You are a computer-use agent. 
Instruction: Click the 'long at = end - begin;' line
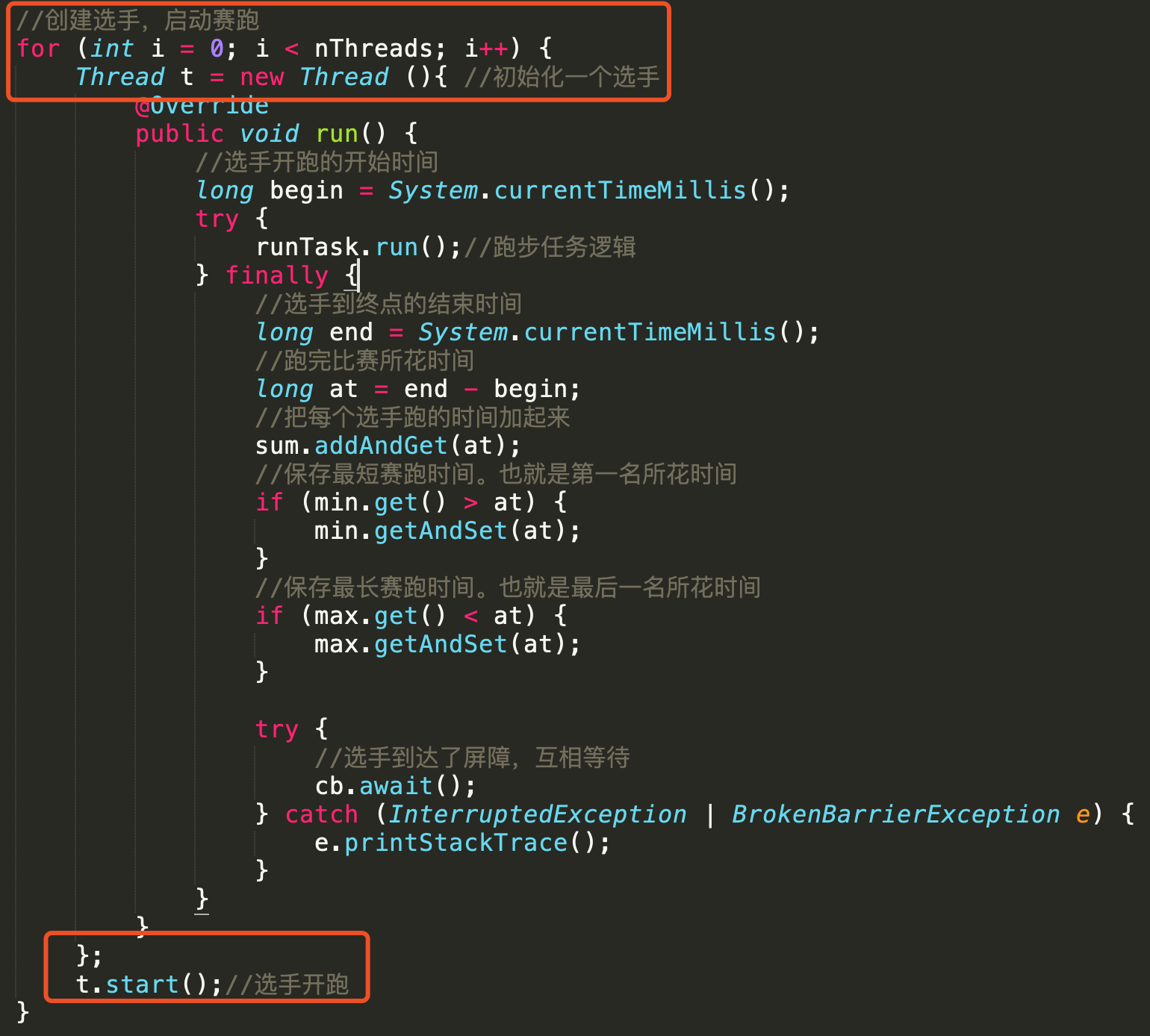(417, 389)
